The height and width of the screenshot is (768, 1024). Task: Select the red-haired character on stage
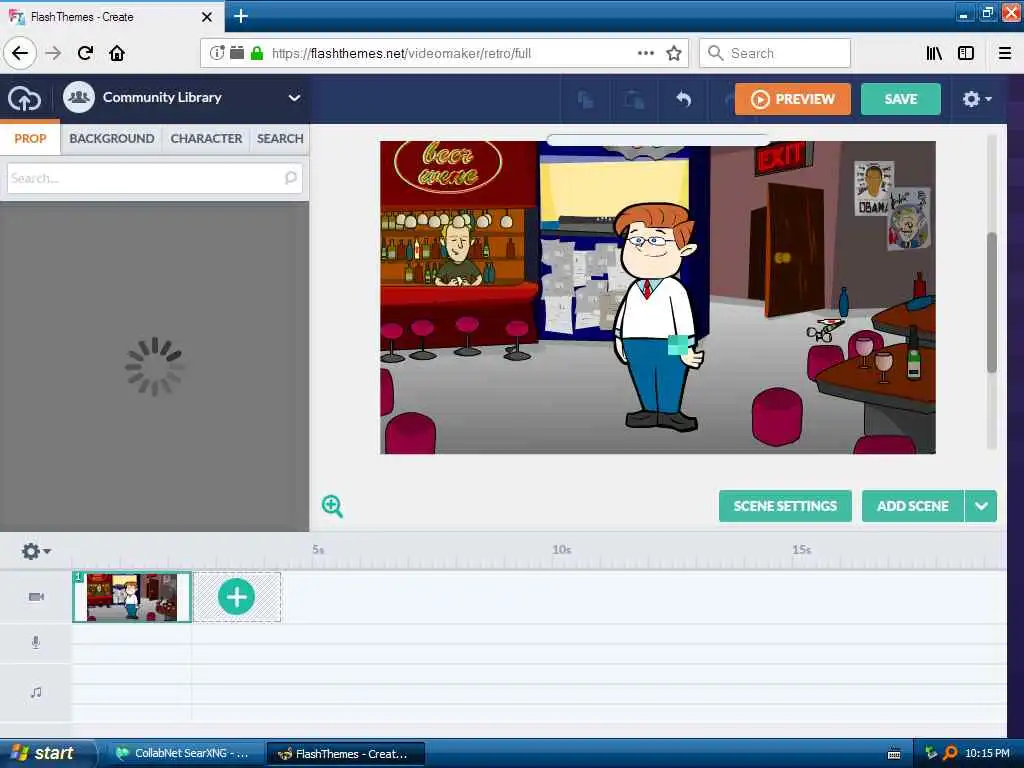pos(656,317)
